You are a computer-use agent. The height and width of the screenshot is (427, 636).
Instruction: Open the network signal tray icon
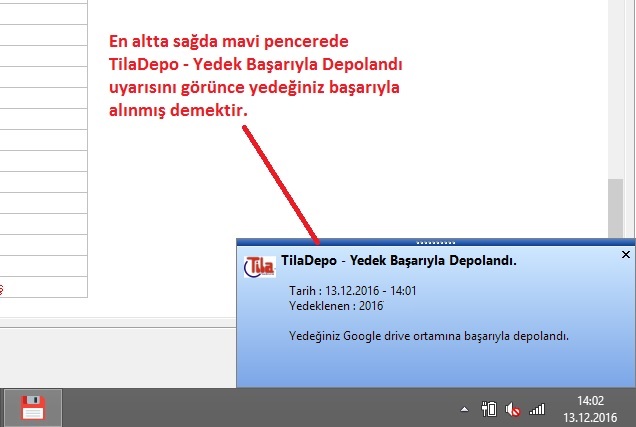coord(537,410)
